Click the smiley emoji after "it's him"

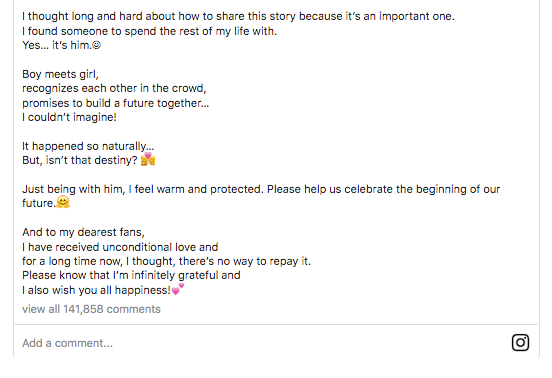[96, 45]
